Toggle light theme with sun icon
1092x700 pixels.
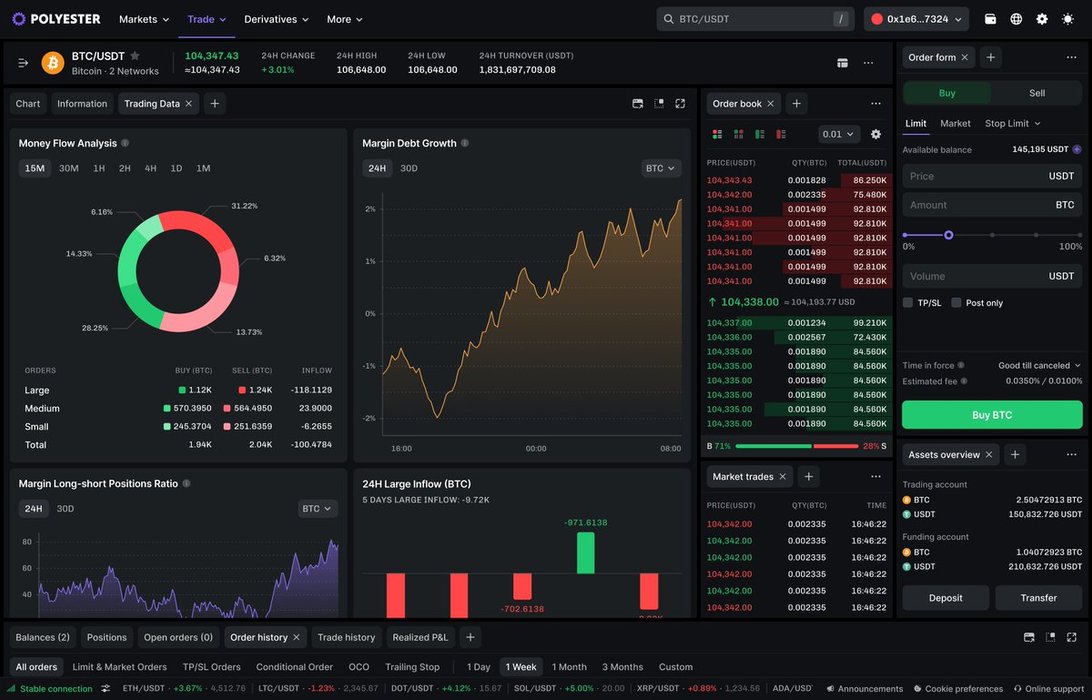tap(1068, 19)
